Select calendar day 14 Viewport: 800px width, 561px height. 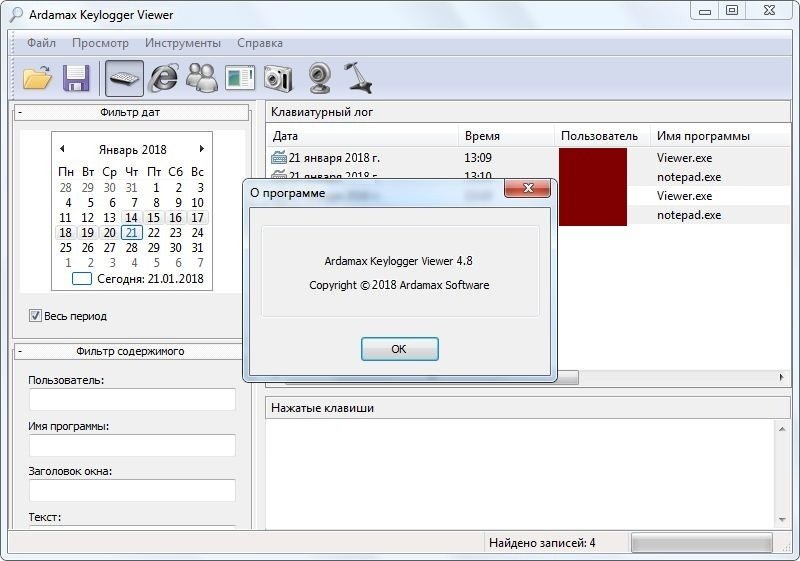[132, 218]
